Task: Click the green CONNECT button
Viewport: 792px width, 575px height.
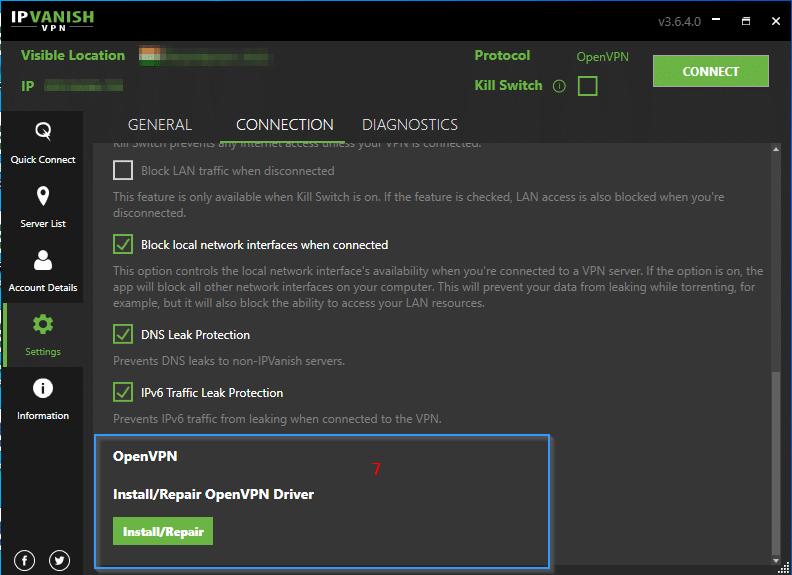Action: pyautogui.click(x=711, y=71)
